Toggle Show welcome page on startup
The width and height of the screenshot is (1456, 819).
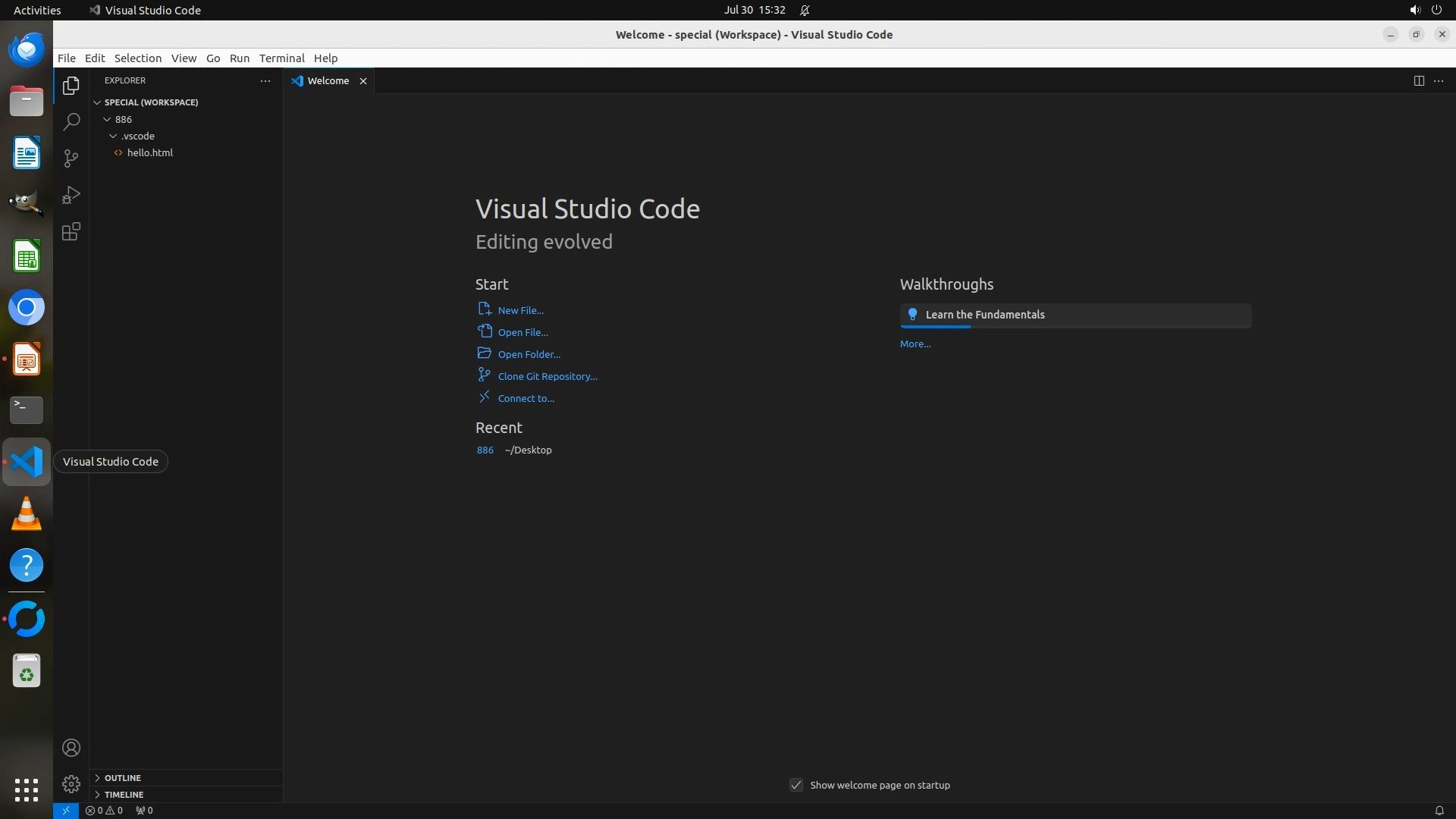tap(796, 785)
